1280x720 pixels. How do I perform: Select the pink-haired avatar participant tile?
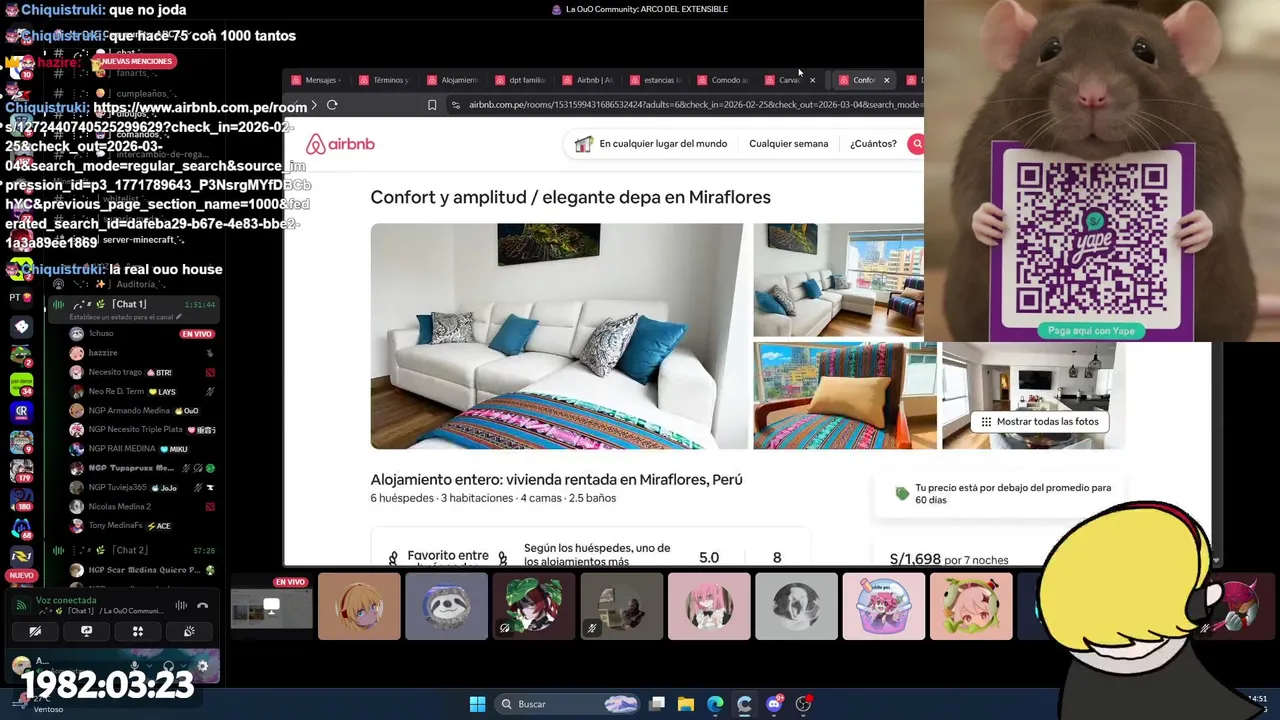pos(709,606)
